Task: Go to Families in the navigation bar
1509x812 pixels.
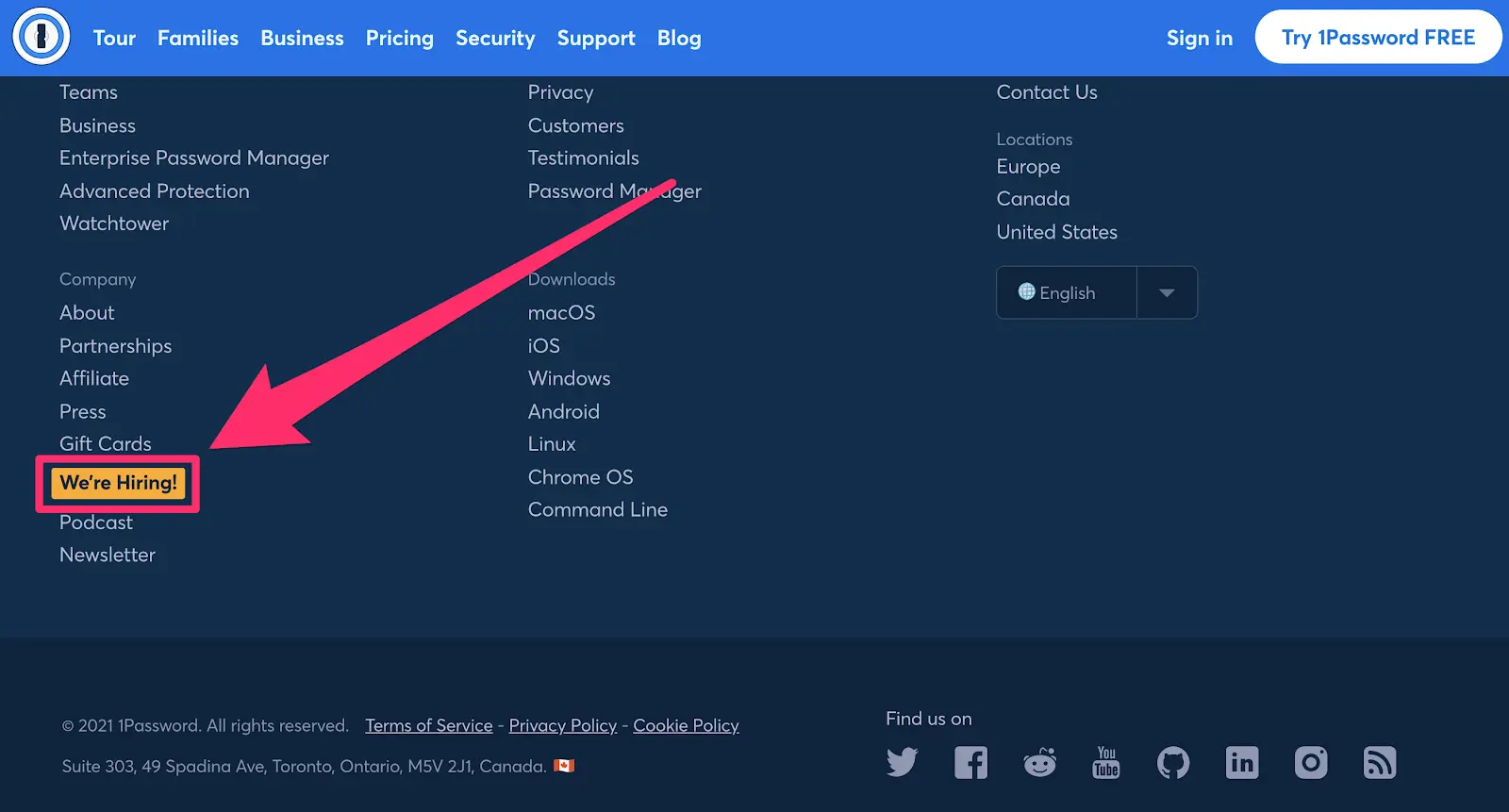Action: (x=198, y=38)
